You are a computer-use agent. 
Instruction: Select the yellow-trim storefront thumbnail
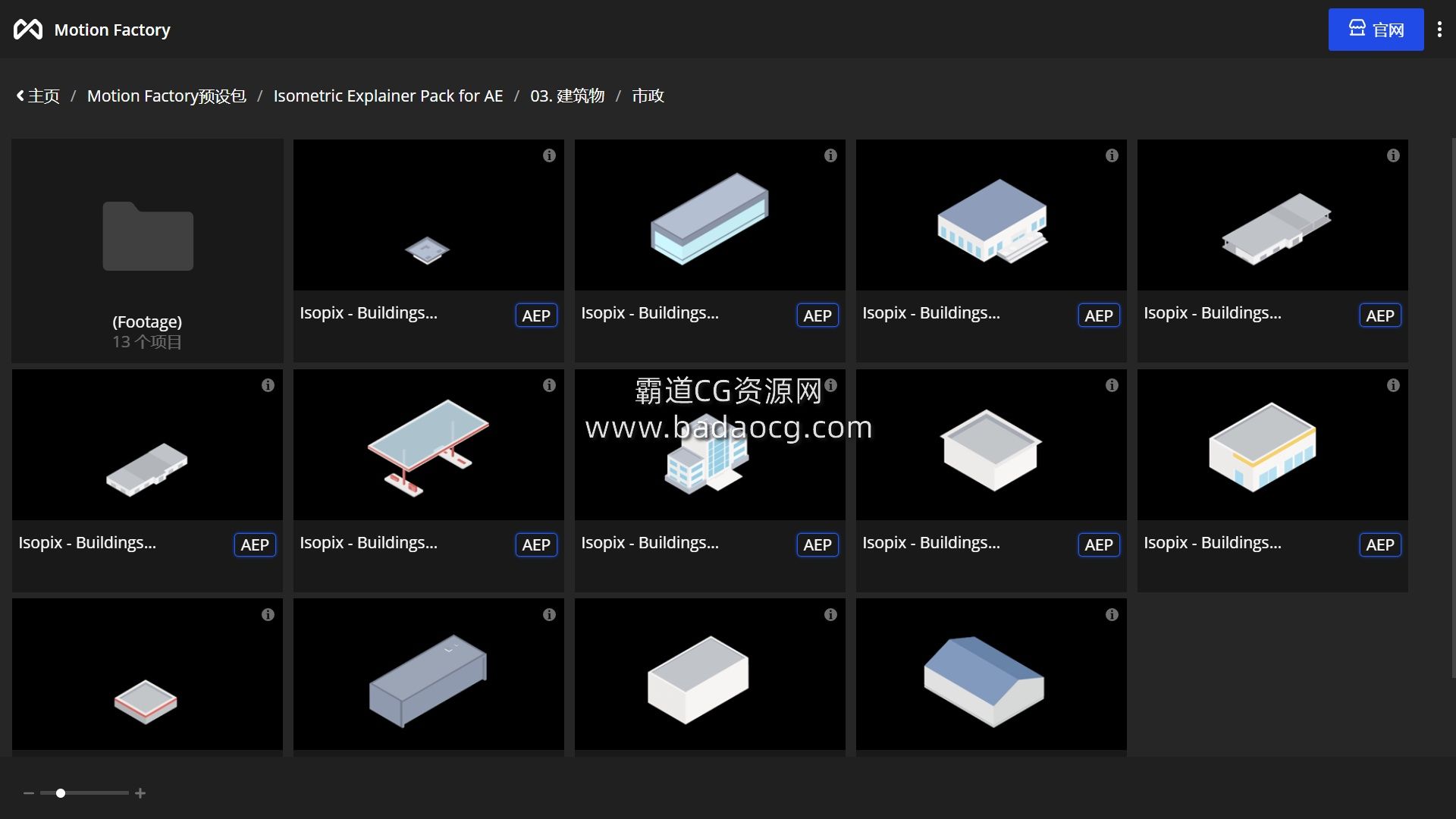tap(1272, 445)
